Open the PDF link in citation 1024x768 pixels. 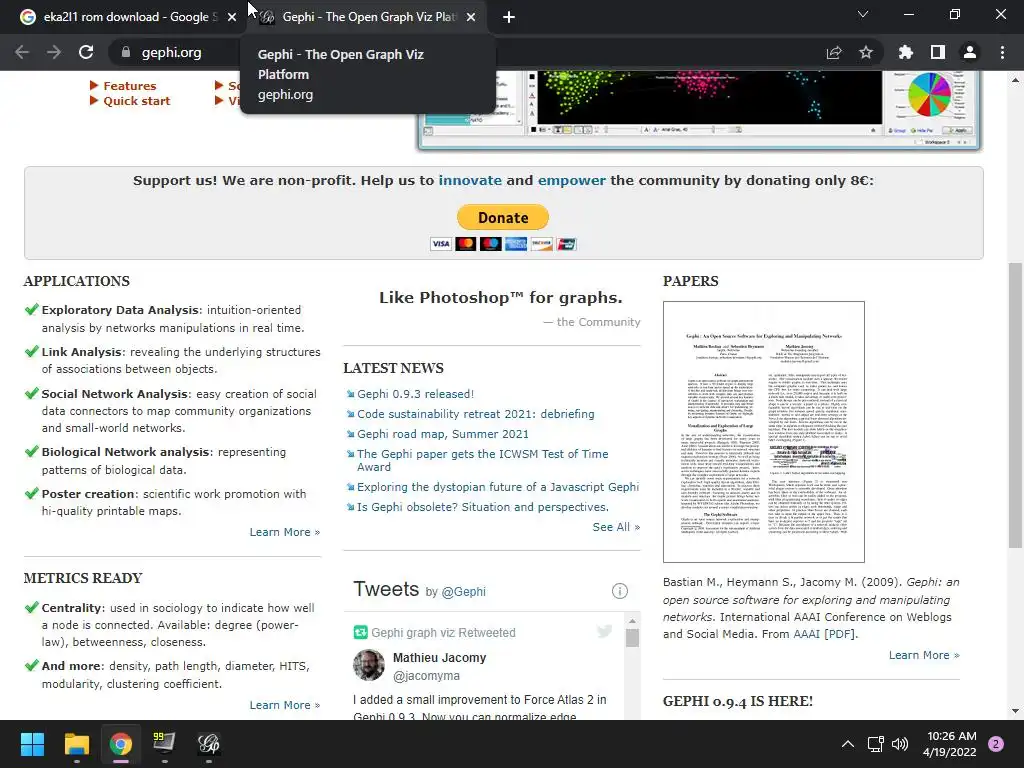[x=839, y=634]
